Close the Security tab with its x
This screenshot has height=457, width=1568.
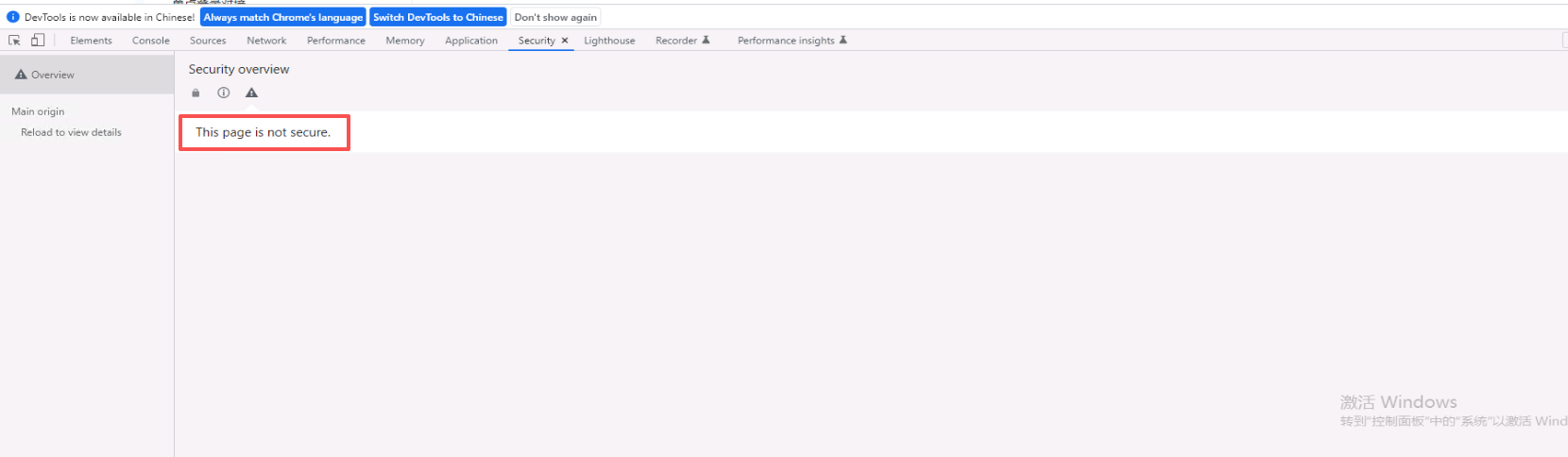(x=565, y=41)
